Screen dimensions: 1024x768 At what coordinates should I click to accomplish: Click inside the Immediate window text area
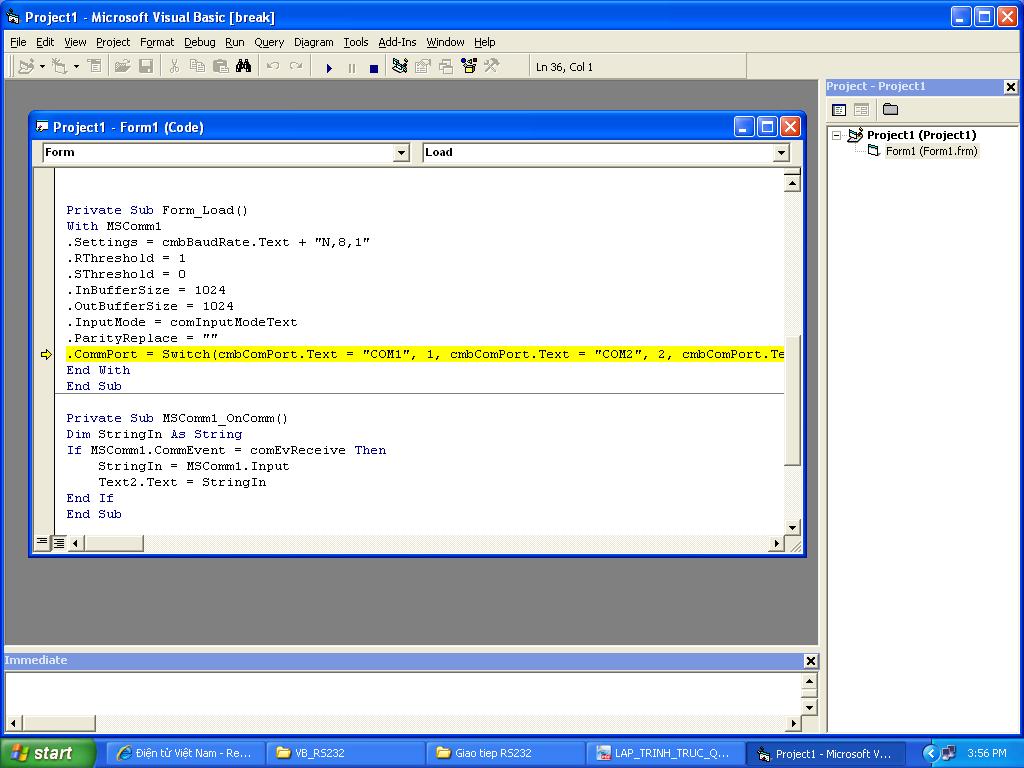[403, 694]
